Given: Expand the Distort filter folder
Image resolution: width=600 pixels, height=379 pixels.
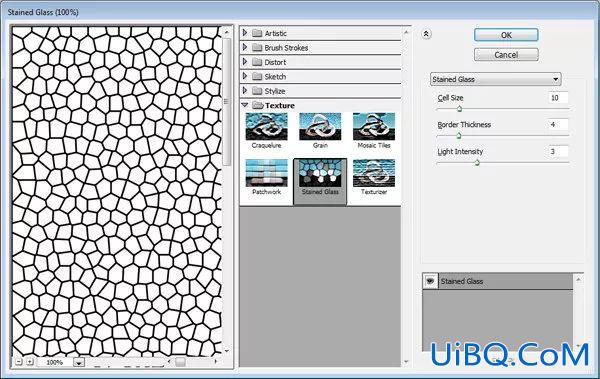Looking at the screenshot, I should [x=245, y=62].
